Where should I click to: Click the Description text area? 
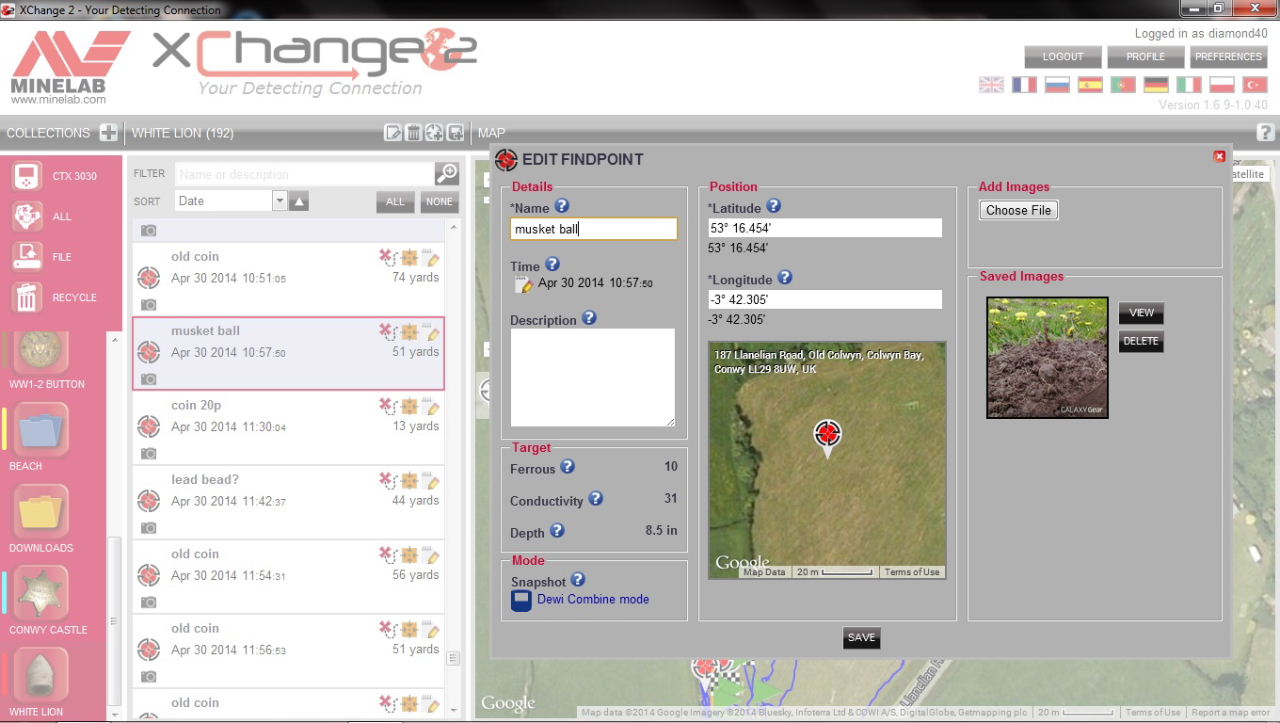tap(593, 378)
